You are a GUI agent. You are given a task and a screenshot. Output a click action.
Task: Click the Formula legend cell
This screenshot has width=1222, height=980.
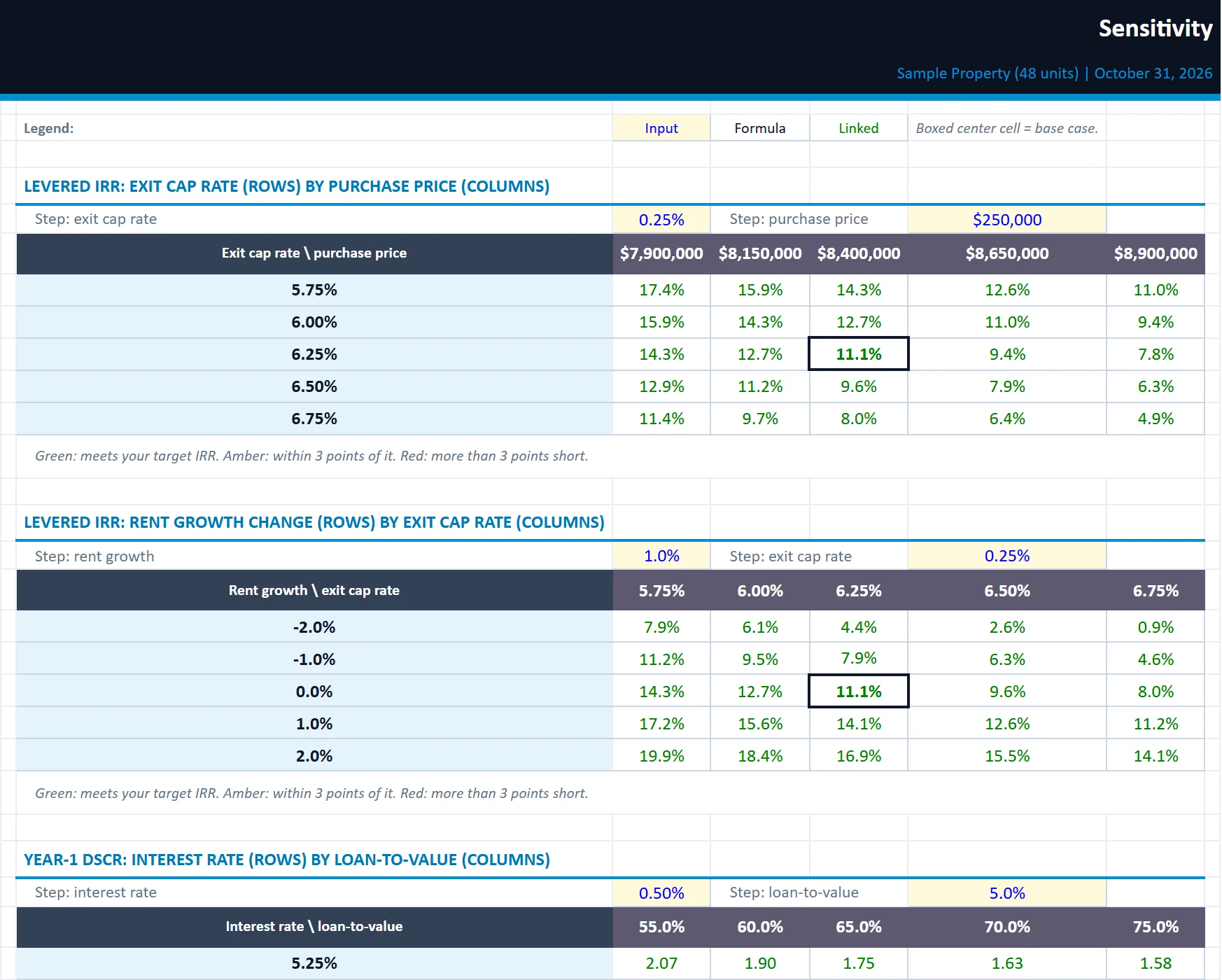[760, 128]
